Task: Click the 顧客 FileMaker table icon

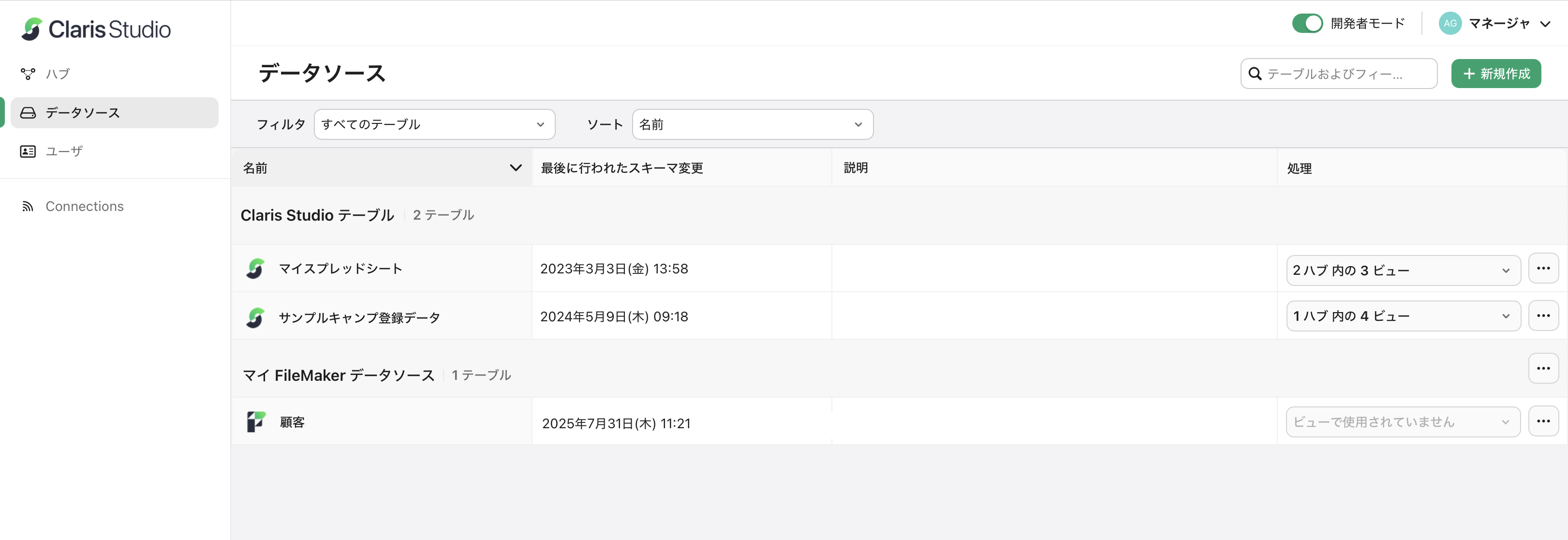Action: coord(256,421)
